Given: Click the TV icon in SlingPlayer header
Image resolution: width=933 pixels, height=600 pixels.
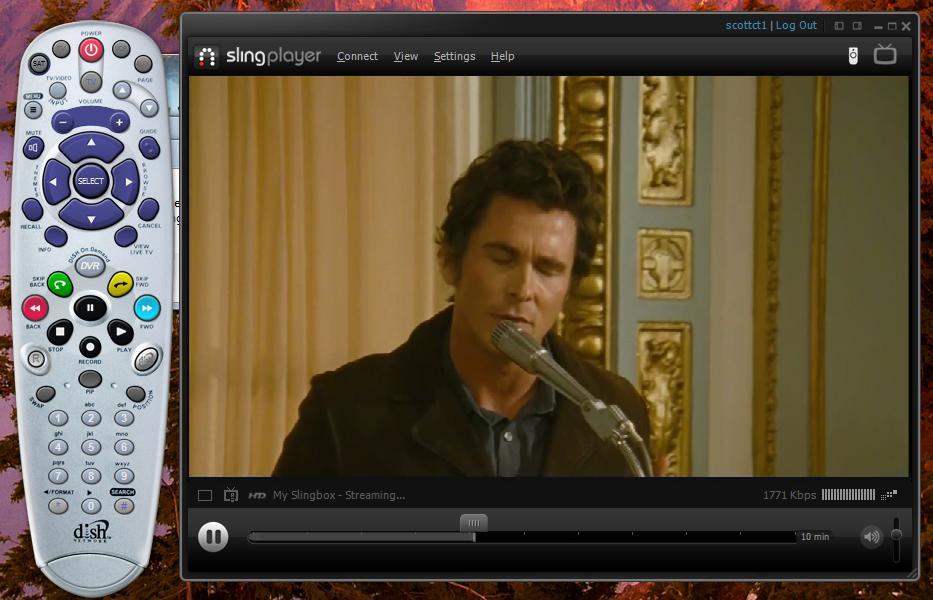Looking at the screenshot, I should [x=885, y=54].
